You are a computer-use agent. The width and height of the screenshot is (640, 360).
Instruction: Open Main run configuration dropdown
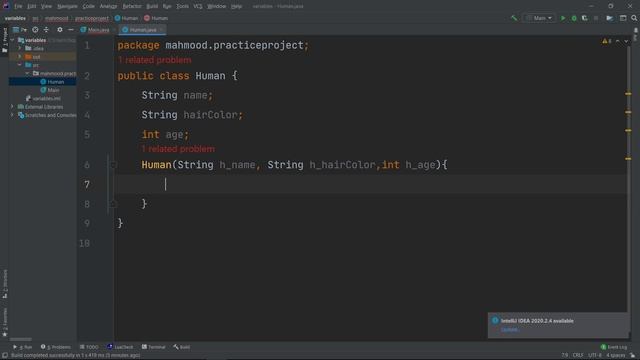(x=539, y=18)
